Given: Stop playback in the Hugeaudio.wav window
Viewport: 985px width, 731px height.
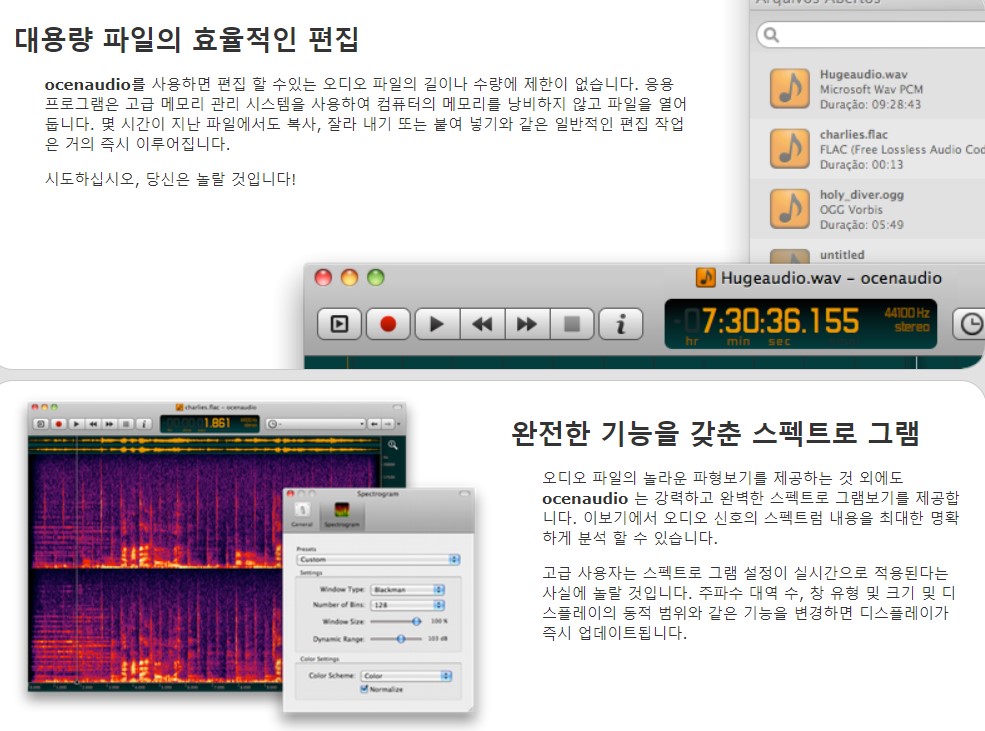Looking at the screenshot, I should 572,324.
